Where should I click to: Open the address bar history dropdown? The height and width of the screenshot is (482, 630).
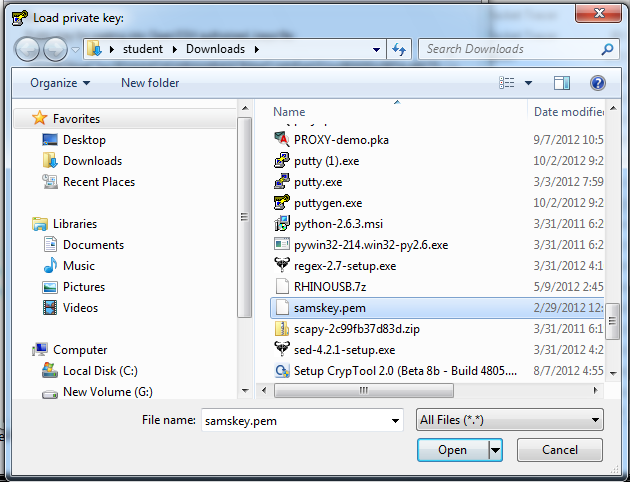pos(376,49)
